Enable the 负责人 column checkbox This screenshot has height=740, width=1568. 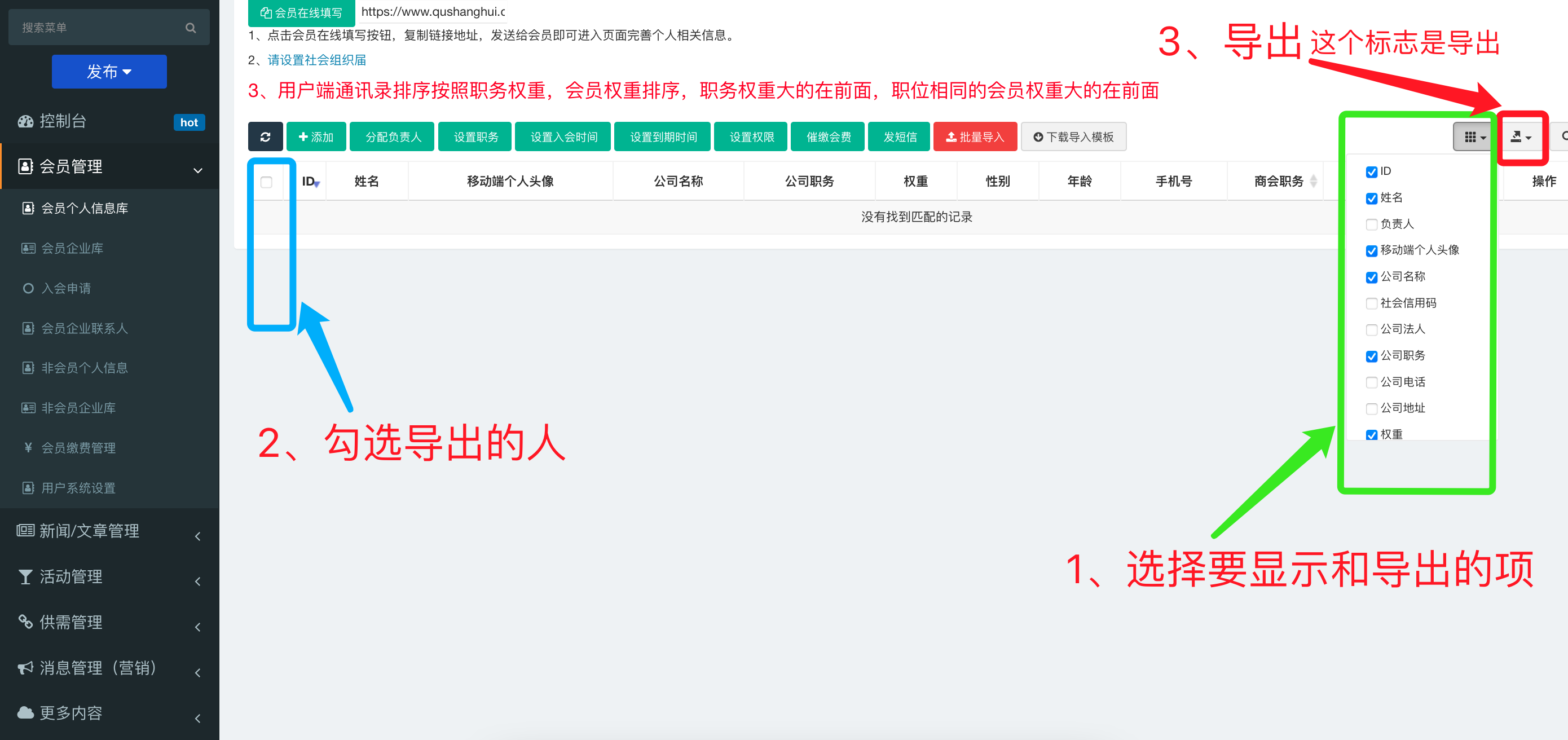coord(1371,224)
